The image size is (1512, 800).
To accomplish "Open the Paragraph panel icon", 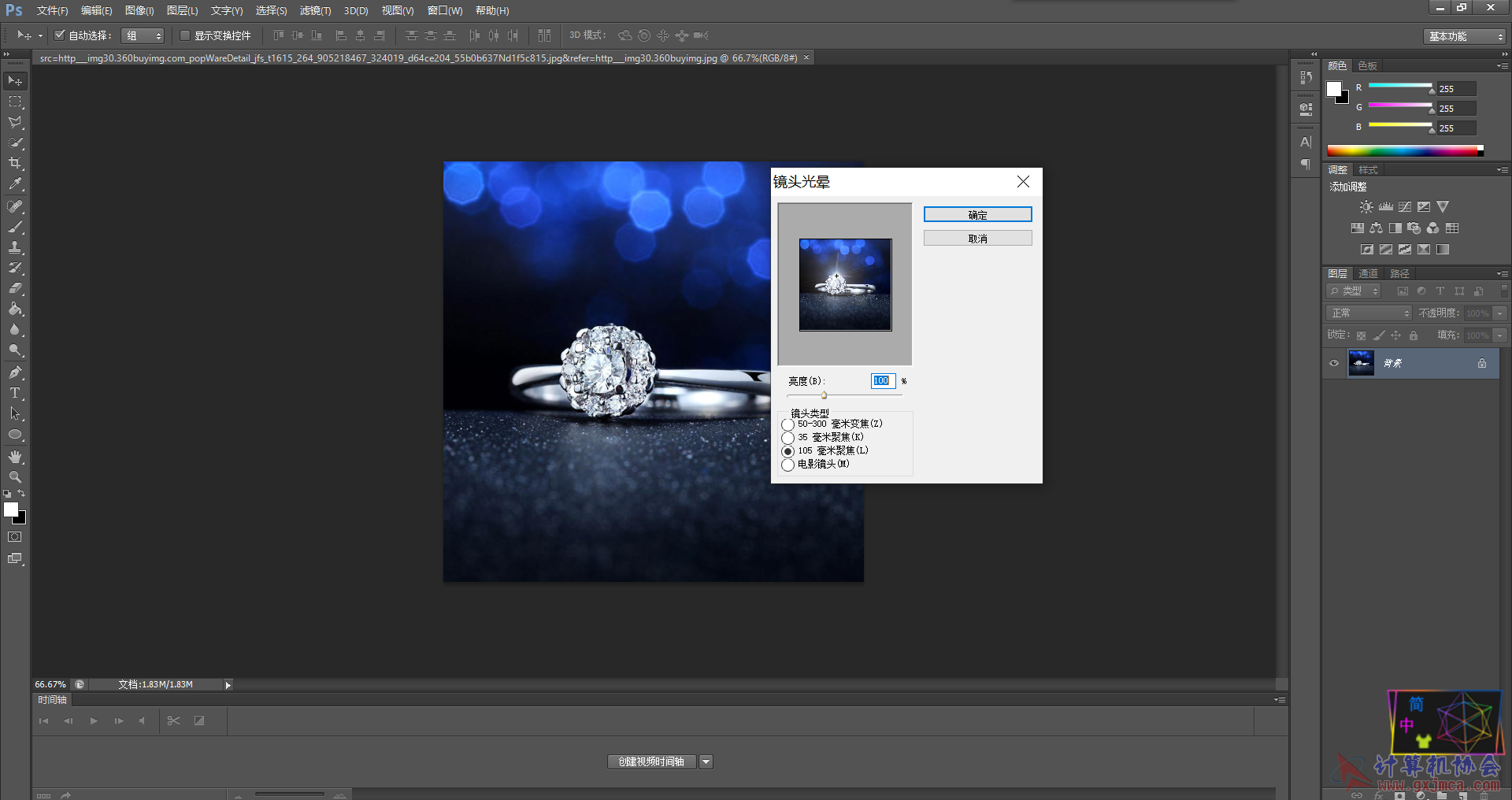I will click(1306, 165).
